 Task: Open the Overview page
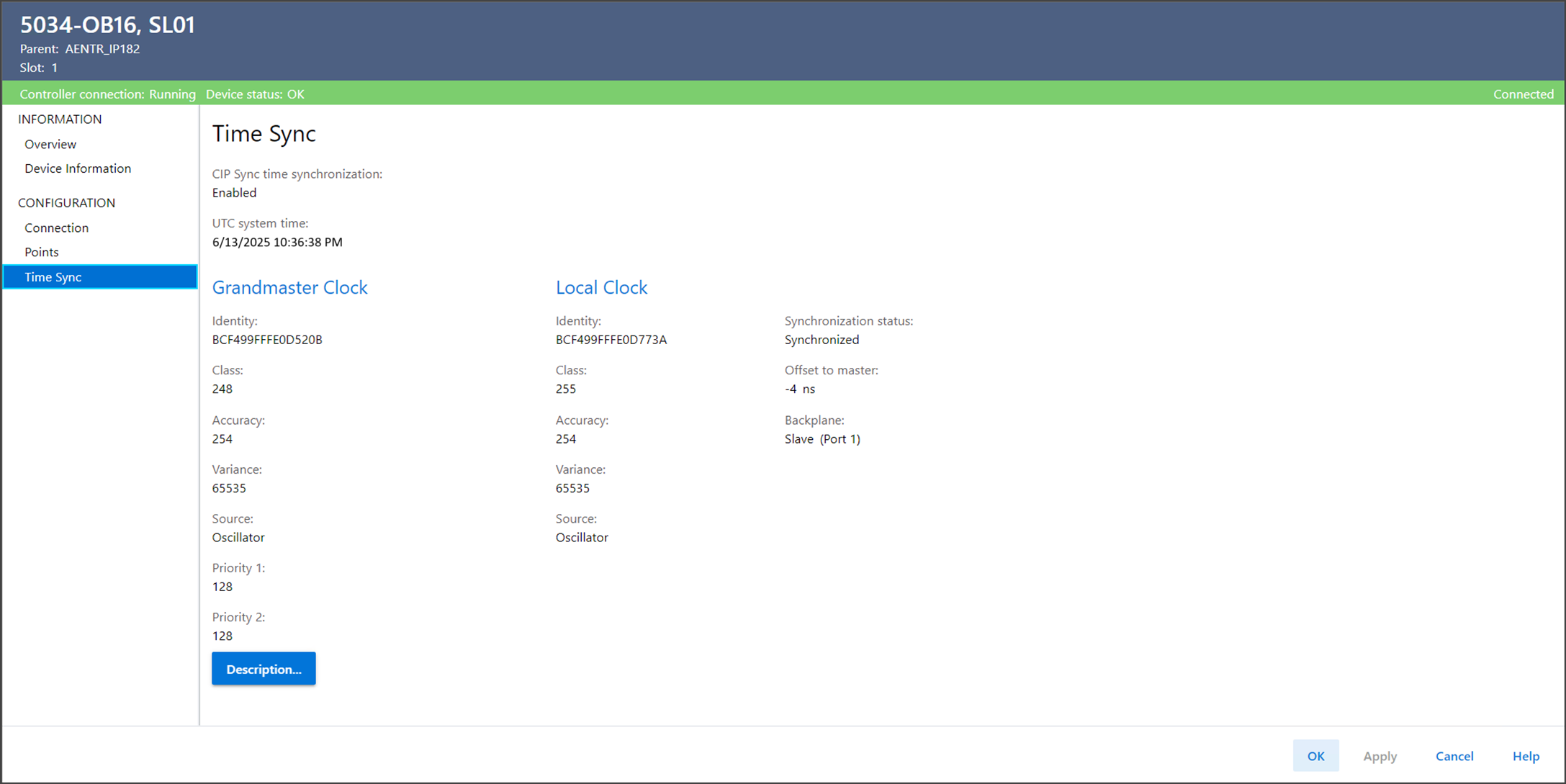(x=50, y=144)
